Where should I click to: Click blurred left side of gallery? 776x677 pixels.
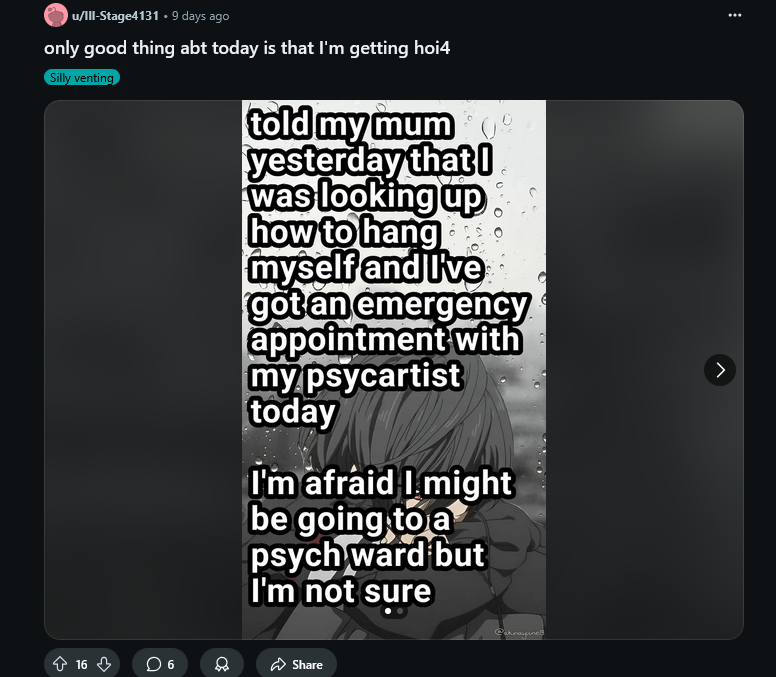(143, 370)
